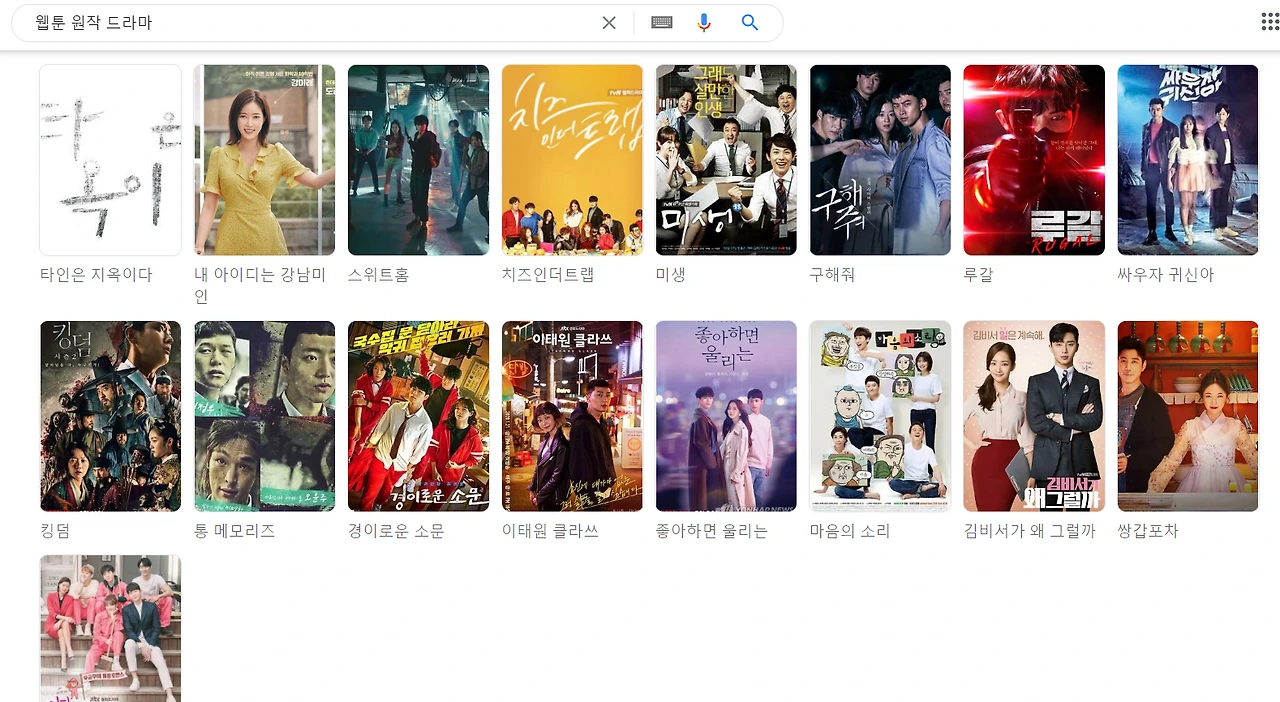This screenshot has height=702, width=1280.
Task: Open the 내 아이디는 강남미인 poster
Action: click(264, 160)
